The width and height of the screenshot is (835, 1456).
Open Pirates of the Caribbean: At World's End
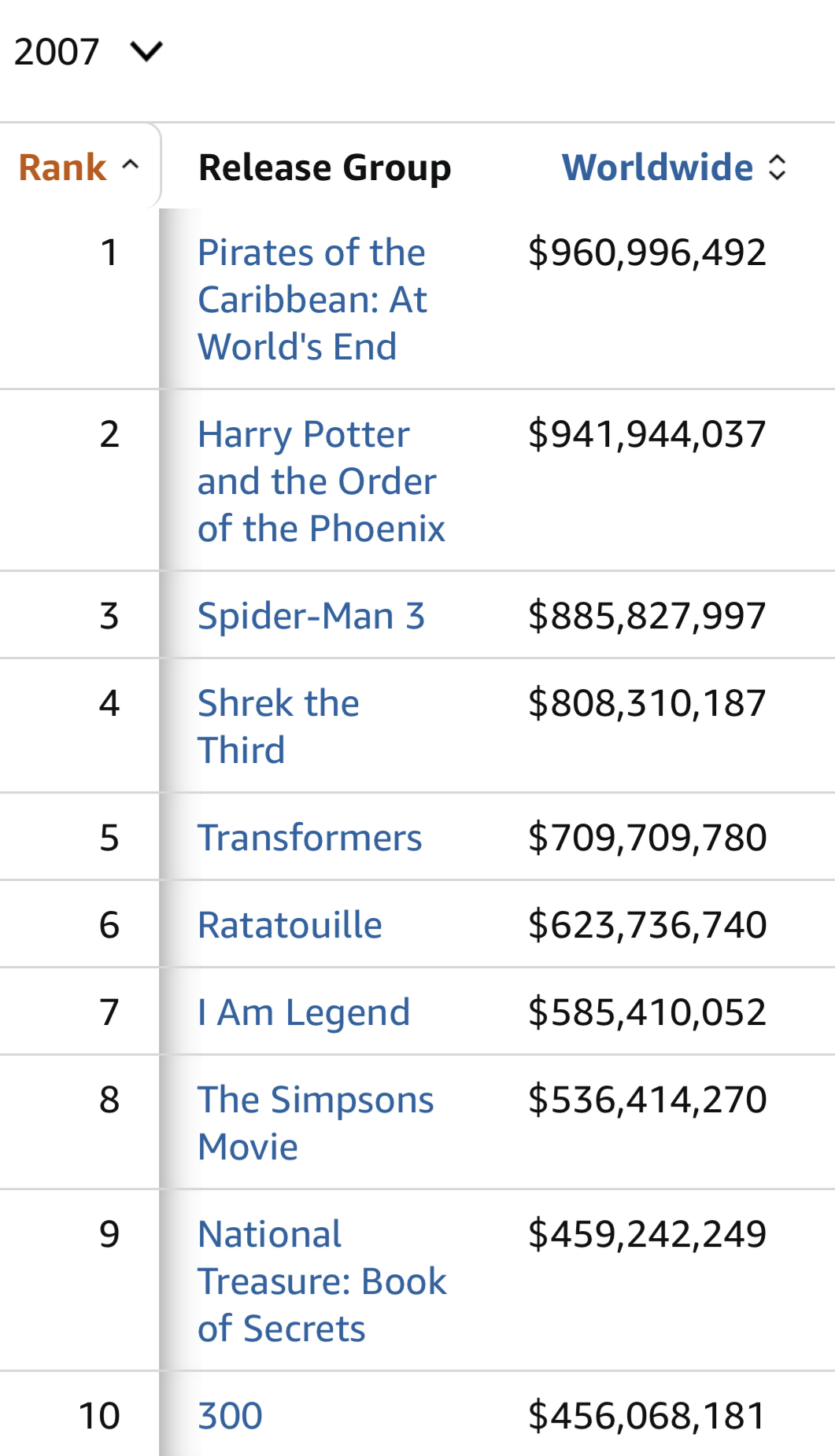tap(312, 300)
